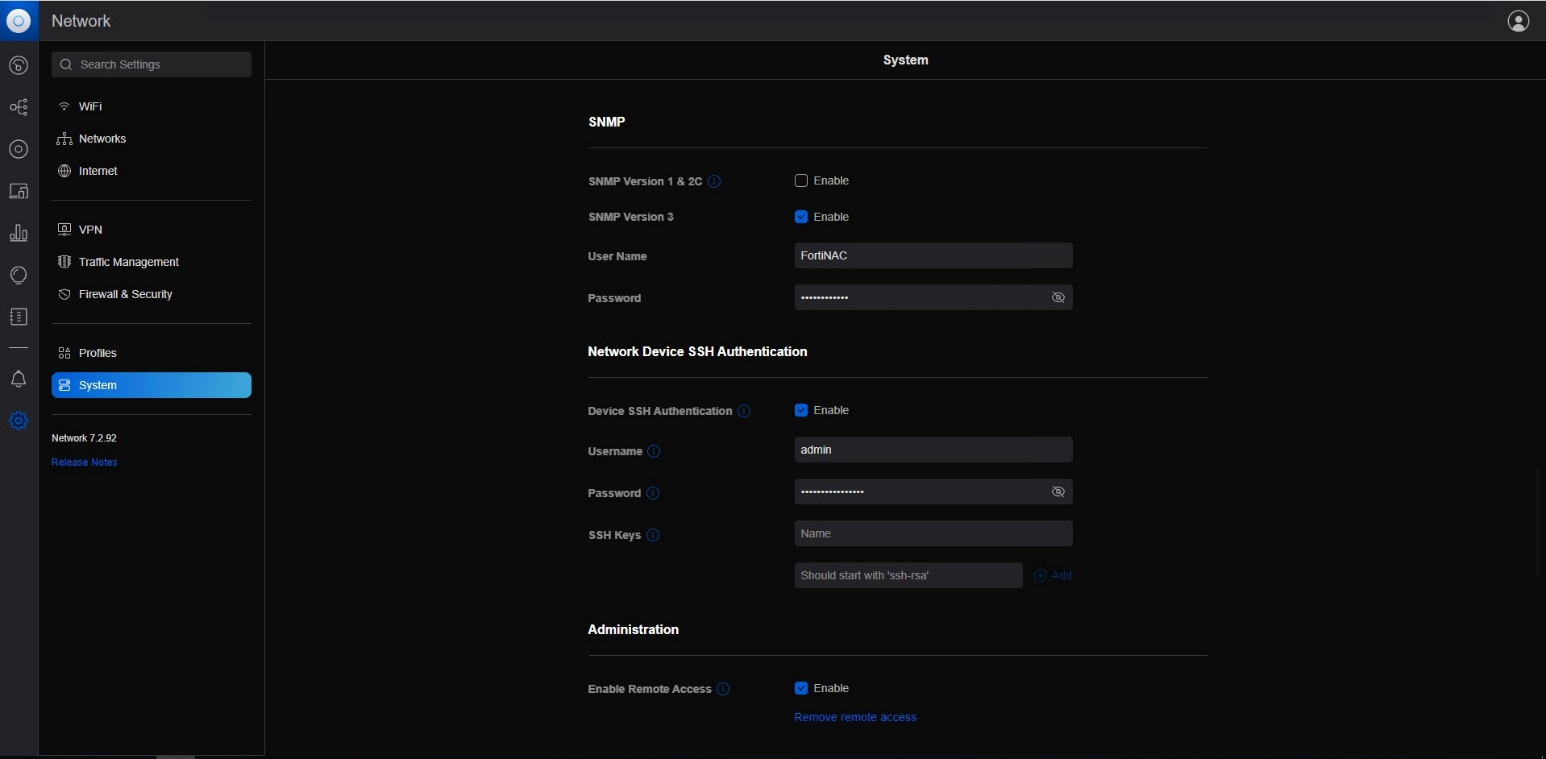Image resolution: width=1546 pixels, height=759 pixels.
Task: Select the UniFi Devices sidebar icon
Action: 19,149
